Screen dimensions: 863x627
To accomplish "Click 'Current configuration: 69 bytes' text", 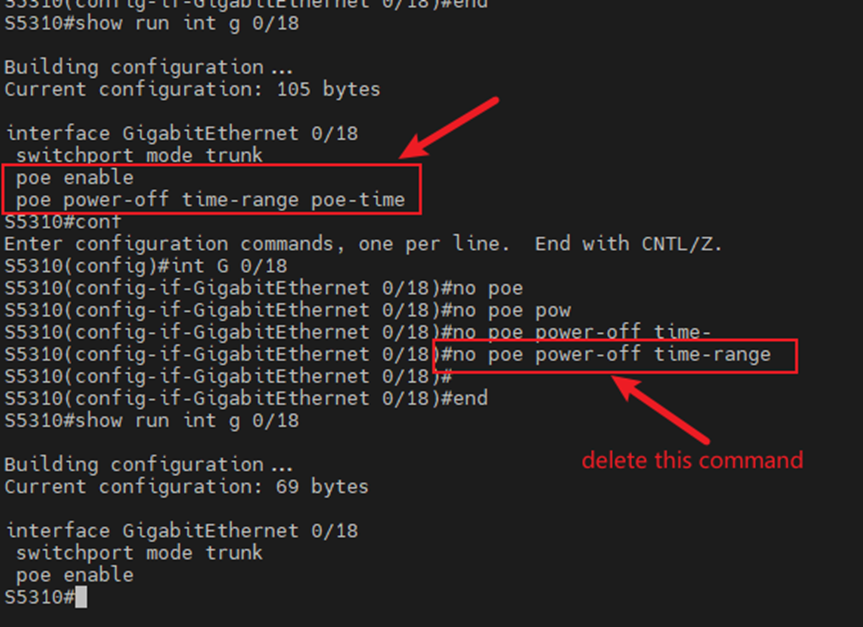I will click(x=186, y=487).
